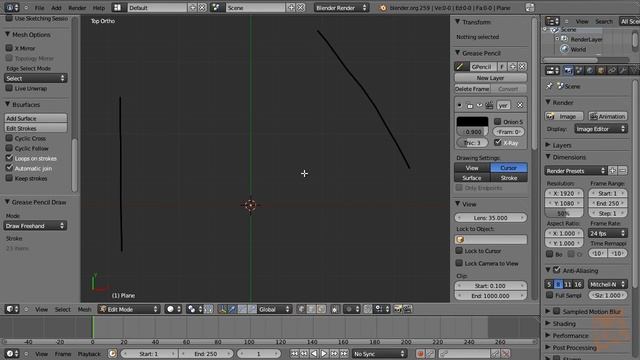Click the timeline editor type icon
Screen dimensions: 640x360
pyautogui.click(x=11, y=353)
